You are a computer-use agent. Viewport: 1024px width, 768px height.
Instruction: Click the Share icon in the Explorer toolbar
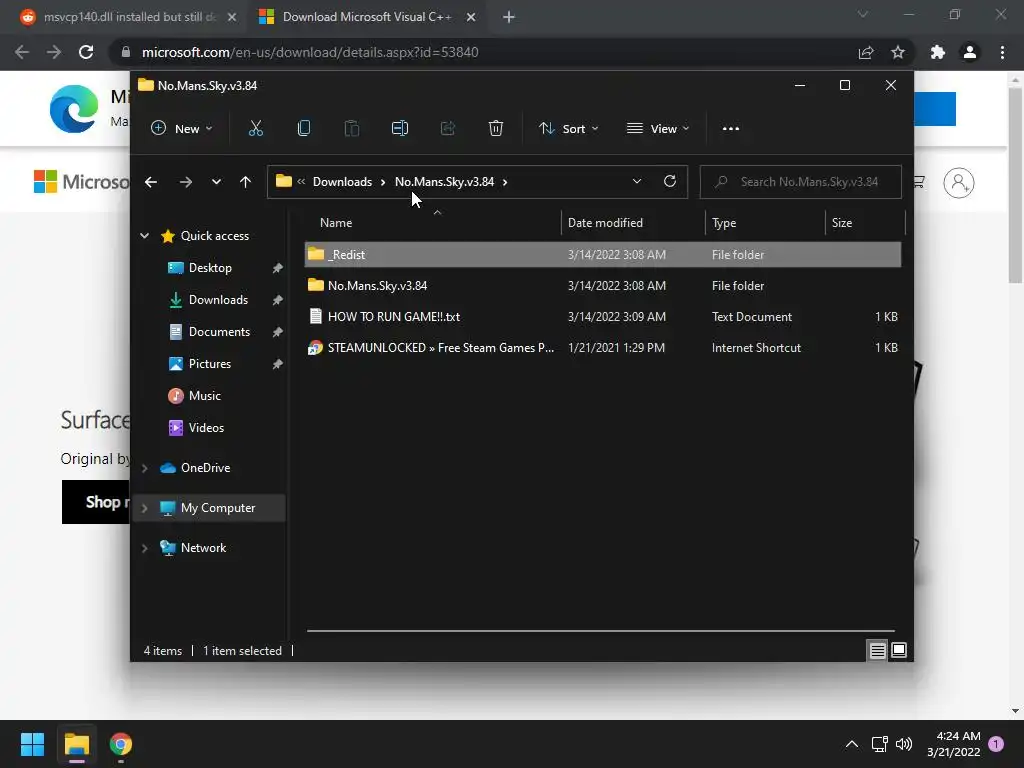coord(447,129)
